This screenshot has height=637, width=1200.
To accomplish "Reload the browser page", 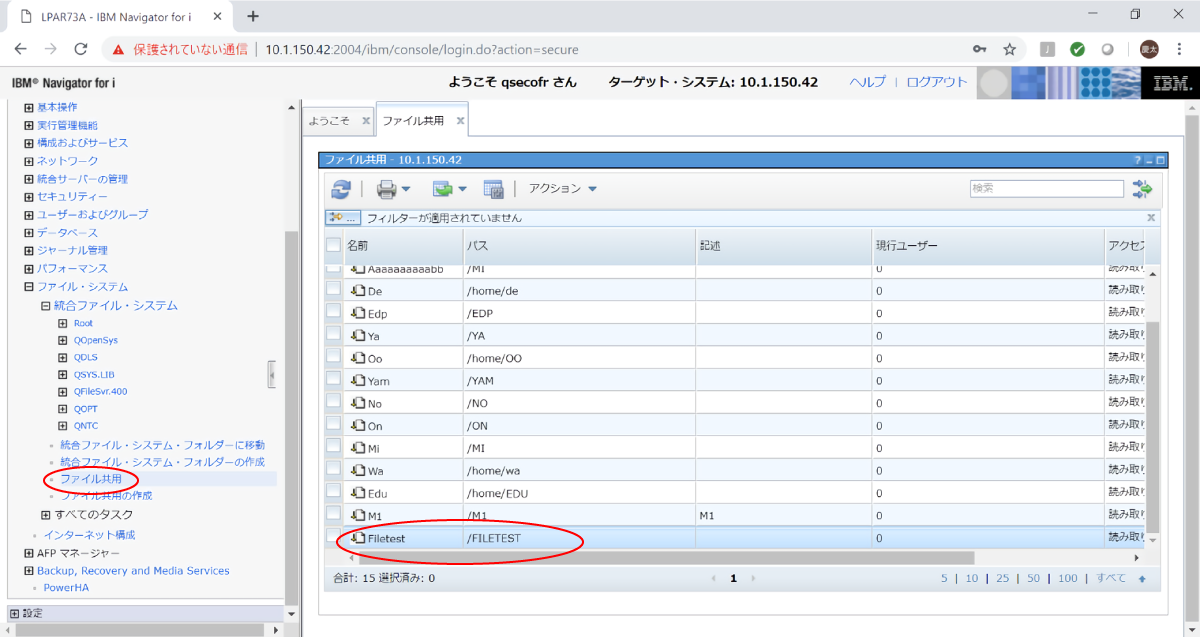I will pyautogui.click(x=81, y=49).
